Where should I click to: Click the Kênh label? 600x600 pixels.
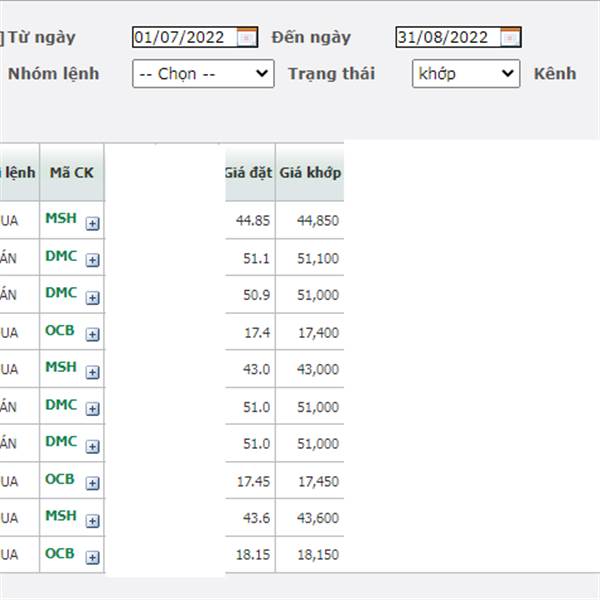click(555, 73)
